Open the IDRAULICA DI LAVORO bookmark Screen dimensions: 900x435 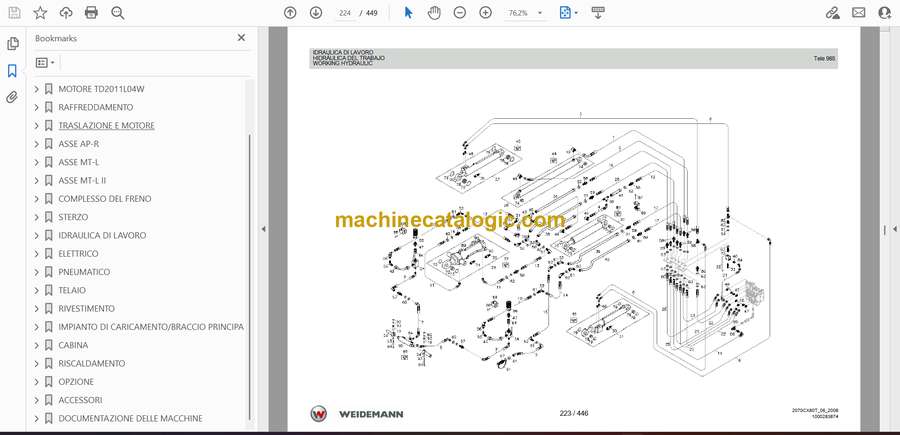[x=102, y=235]
